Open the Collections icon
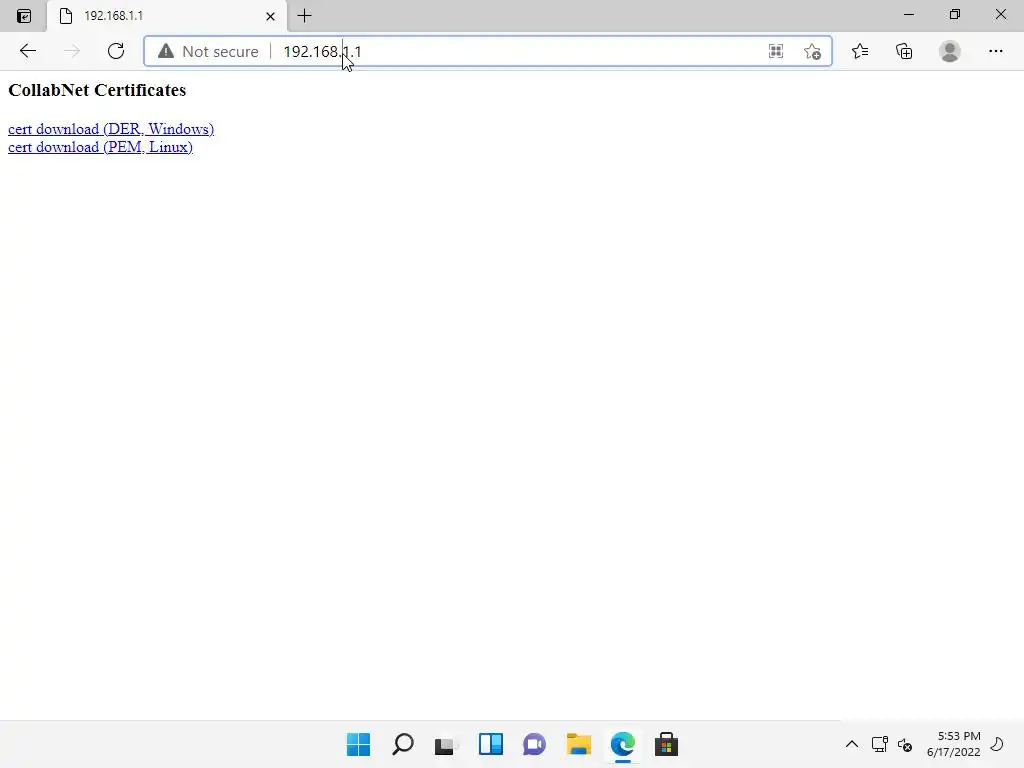The image size is (1024, 768). [904, 51]
